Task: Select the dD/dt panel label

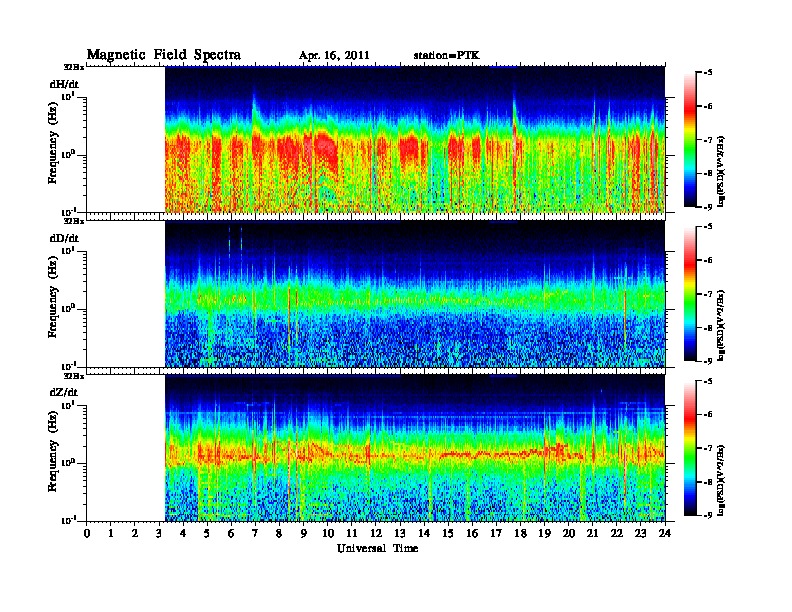Action: [x=64, y=238]
